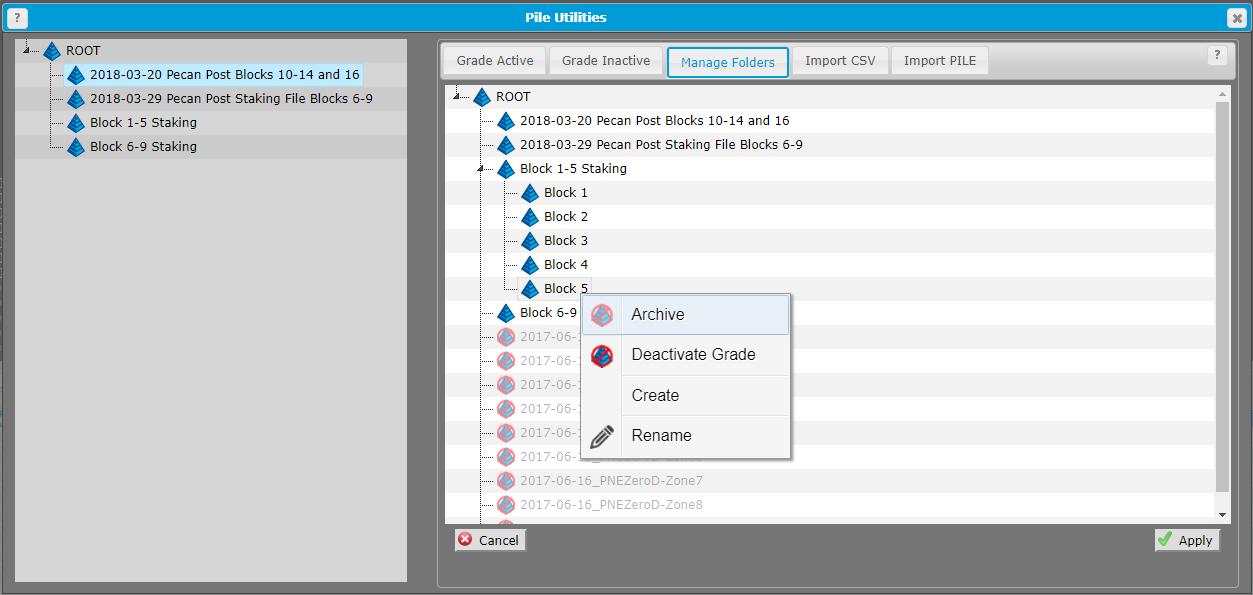Click the red Deactivate Grade icon

tap(601, 354)
